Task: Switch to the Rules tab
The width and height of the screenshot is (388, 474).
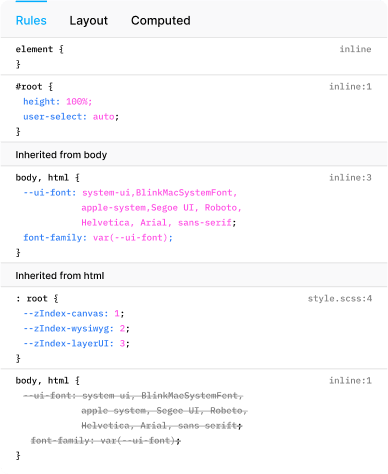Action: tap(31, 21)
